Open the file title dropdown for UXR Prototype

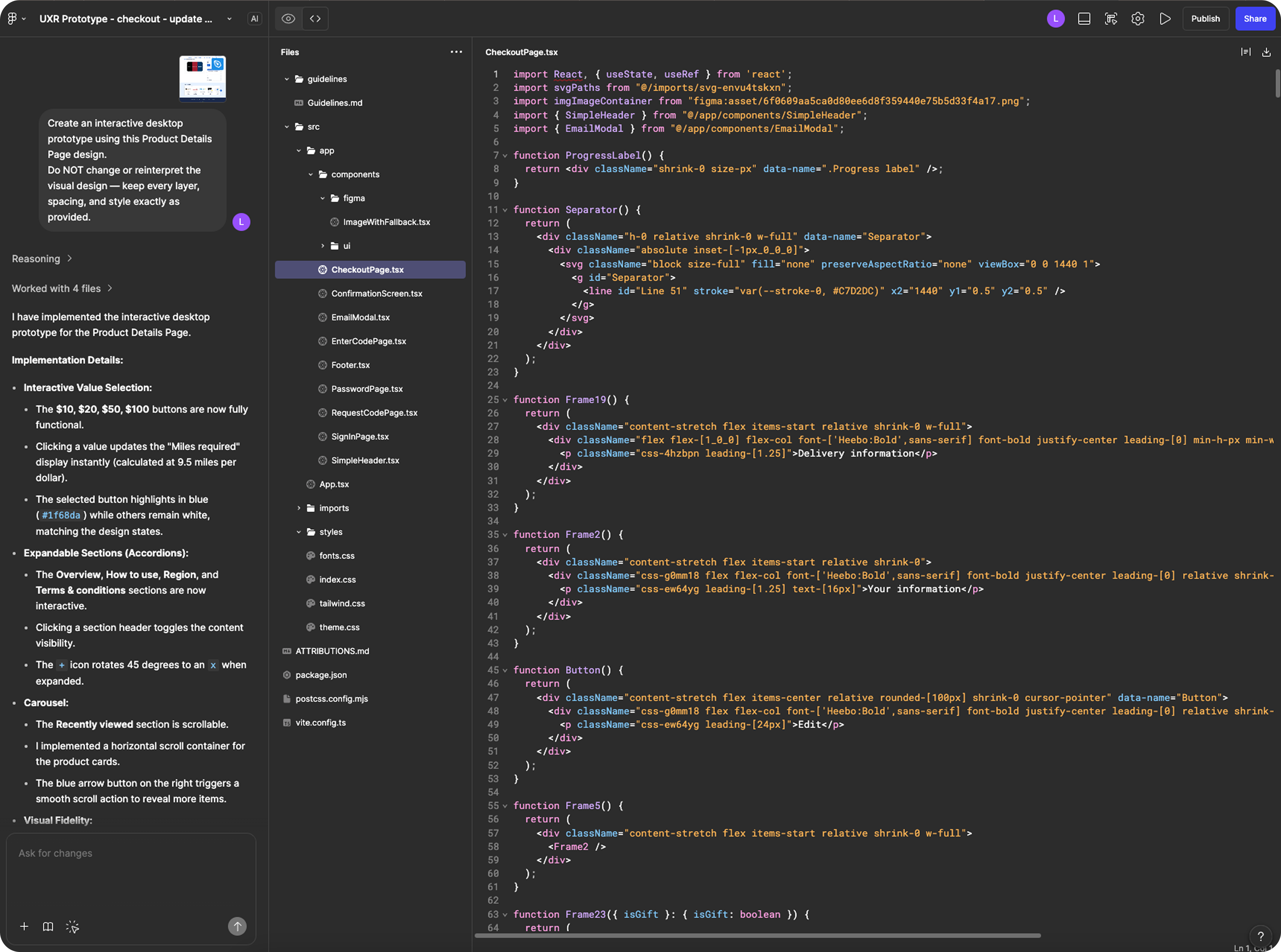(229, 19)
